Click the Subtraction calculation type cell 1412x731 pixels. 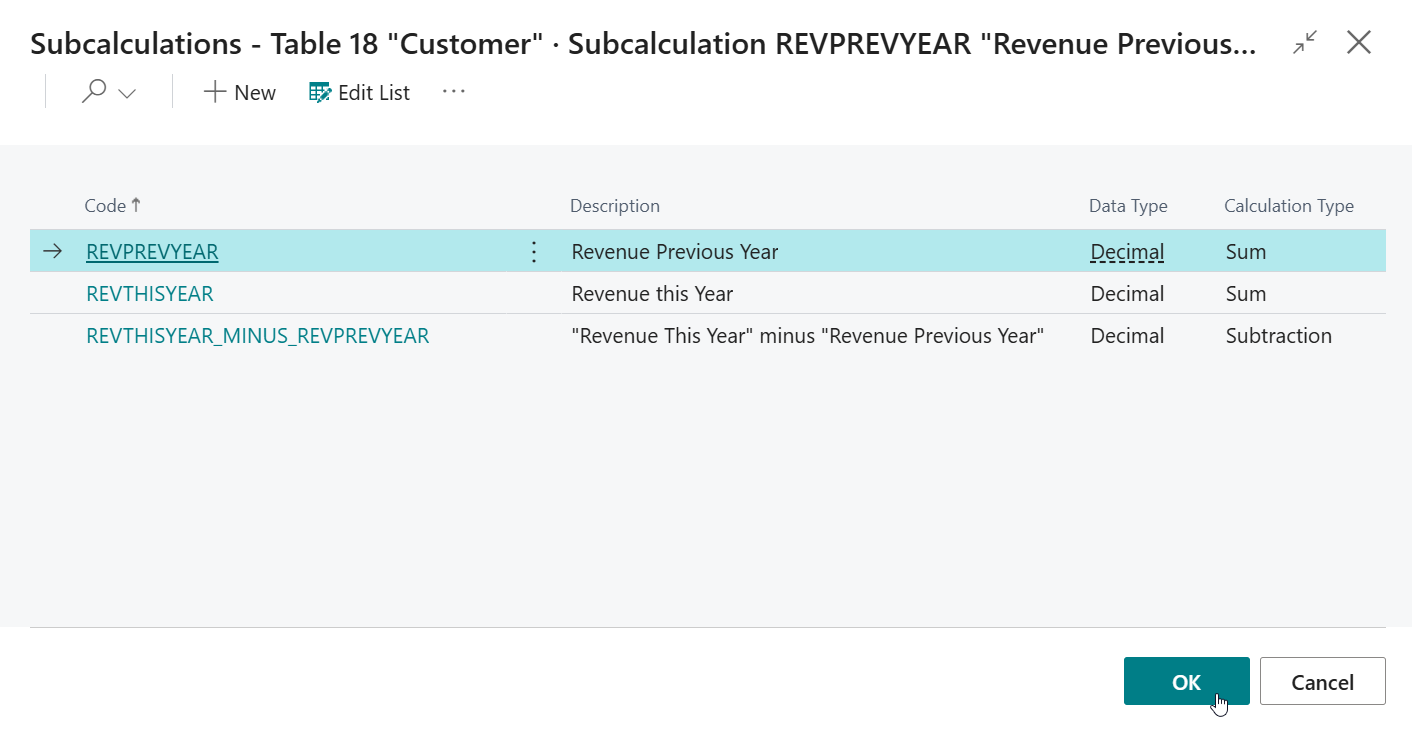1278,336
